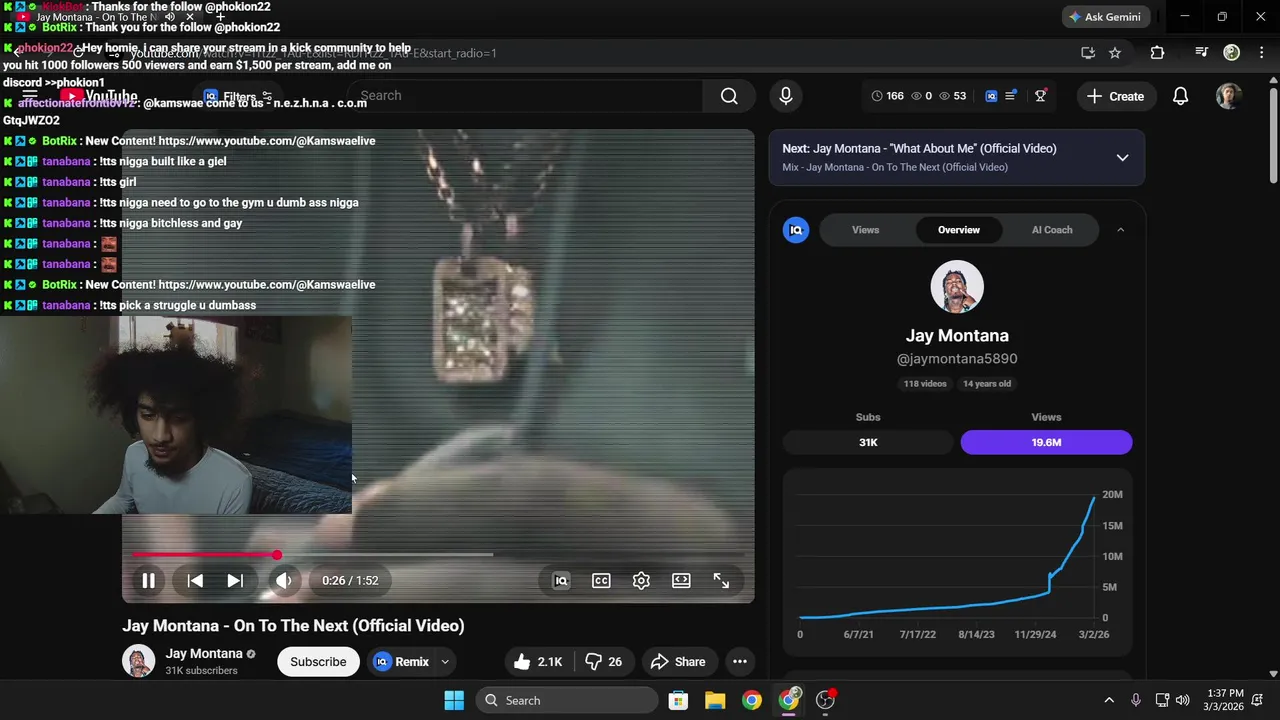Image resolution: width=1280 pixels, height=720 pixels.
Task: Click the video progress bar scrubber
Action: [277, 555]
